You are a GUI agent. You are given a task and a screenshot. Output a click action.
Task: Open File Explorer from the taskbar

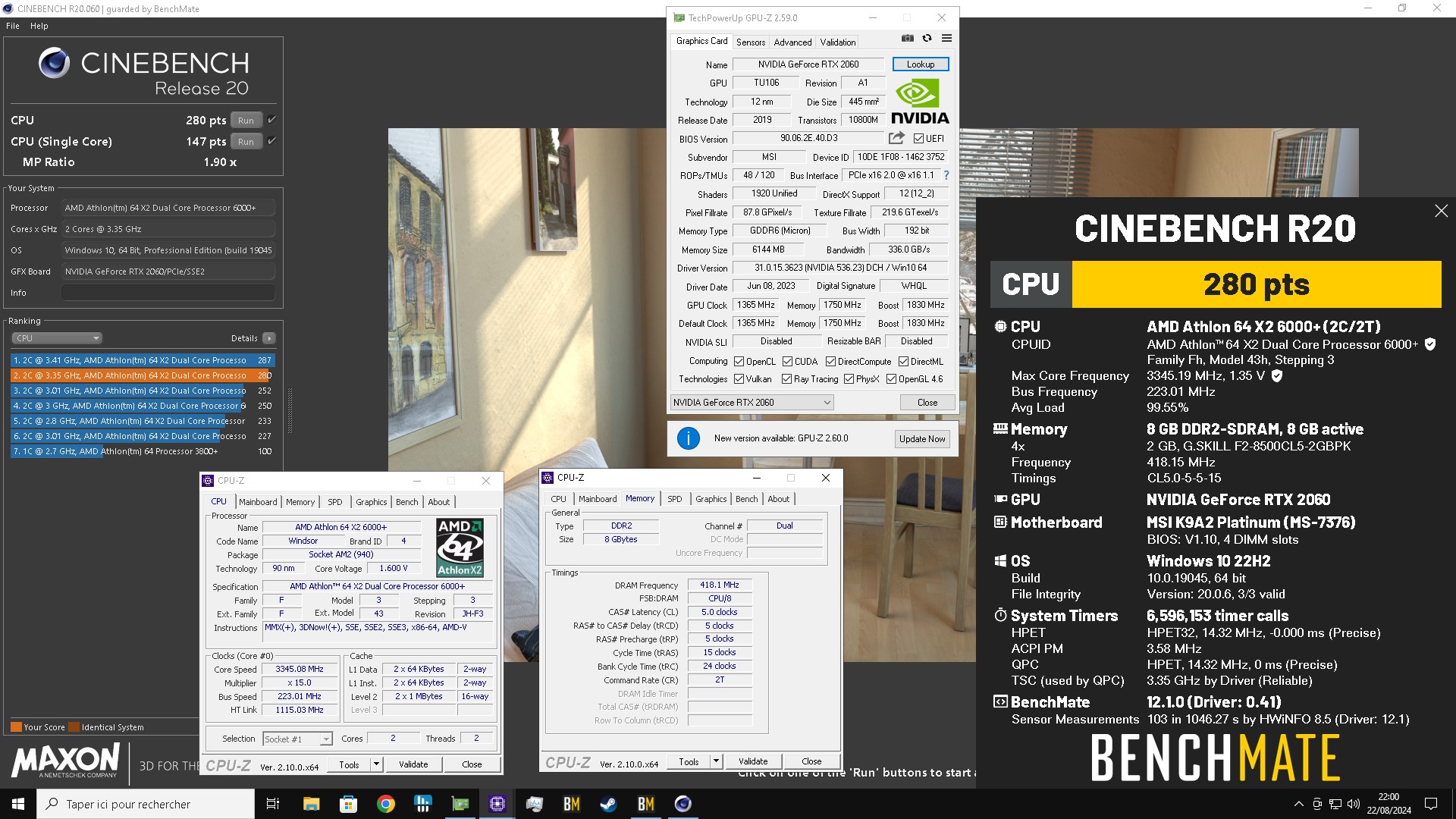click(311, 804)
